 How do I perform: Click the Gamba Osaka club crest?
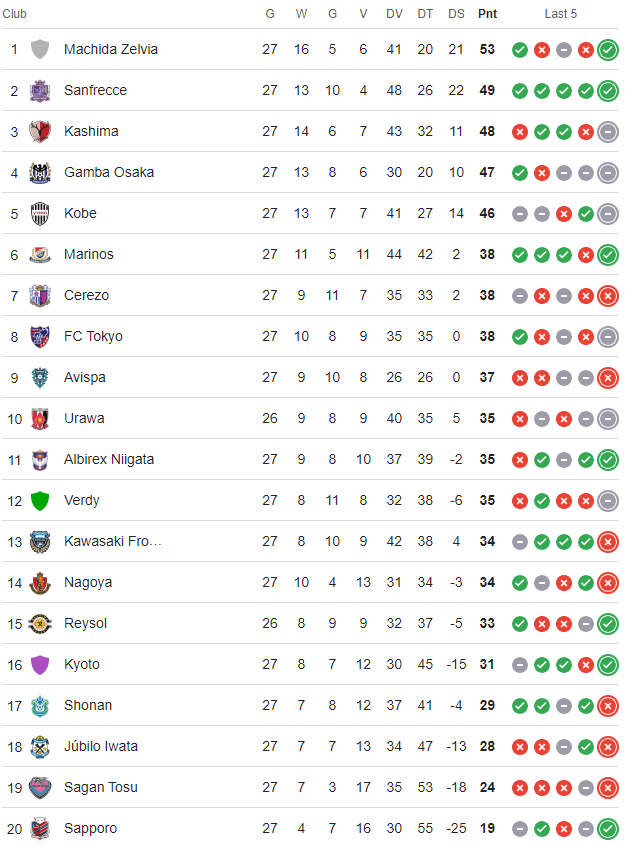tap(40, 172)
